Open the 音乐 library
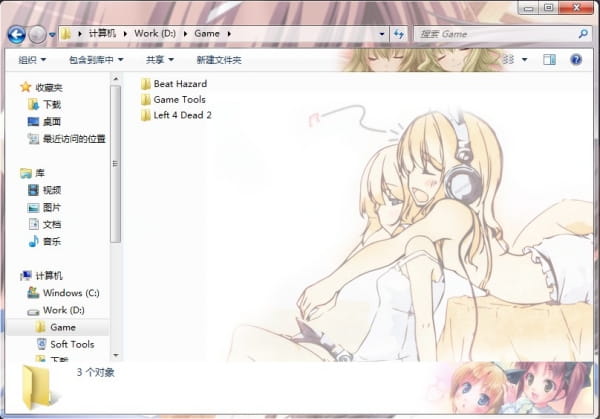This screenshot has height=419, width=600. click(52, 241)
